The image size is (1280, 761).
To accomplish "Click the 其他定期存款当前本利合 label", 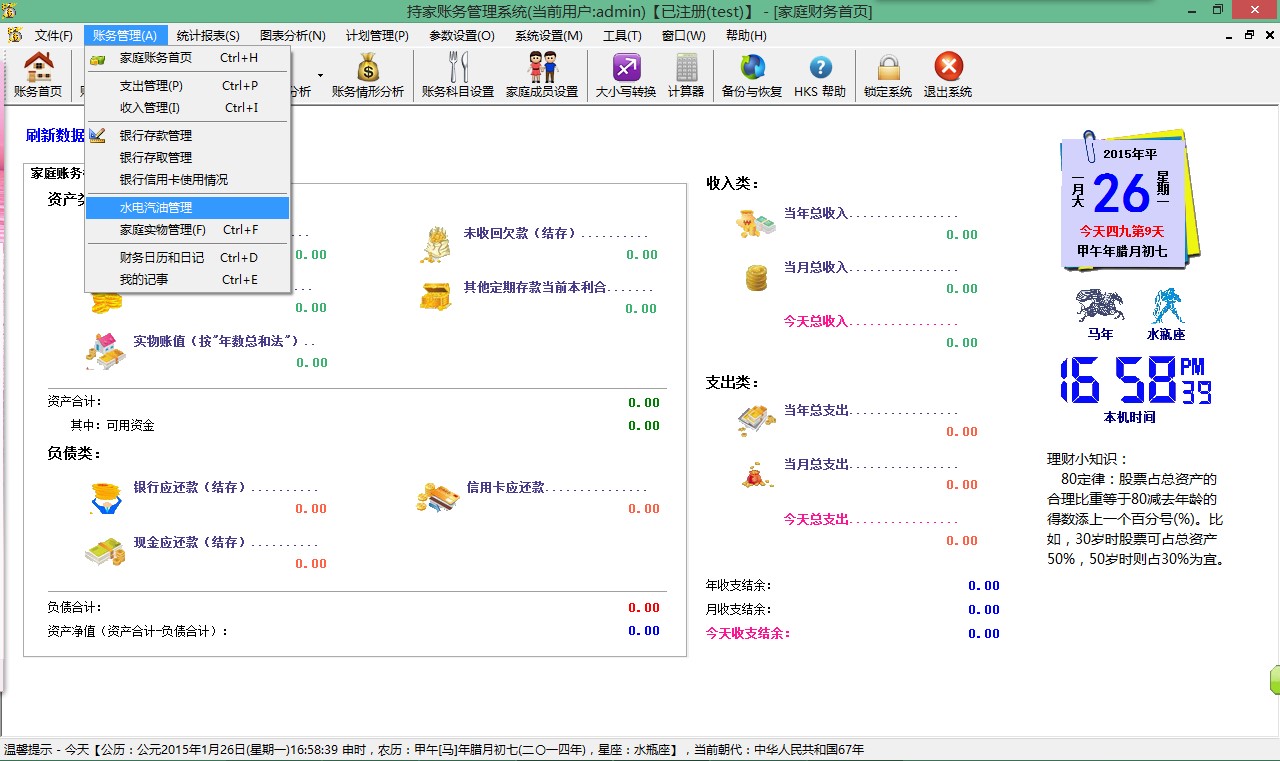I will coord(535,288).
